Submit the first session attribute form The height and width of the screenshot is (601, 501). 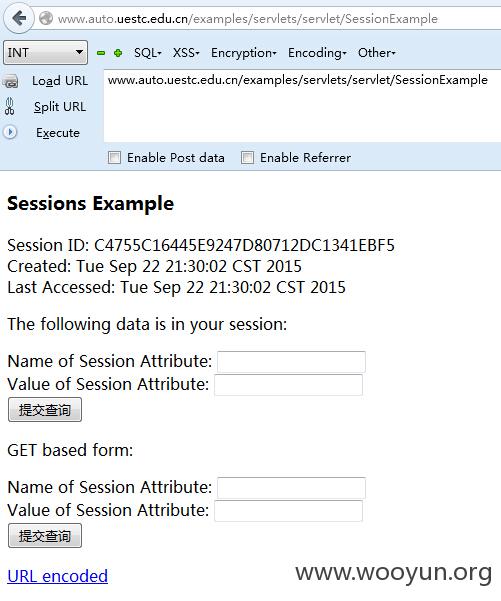point(45,410)
